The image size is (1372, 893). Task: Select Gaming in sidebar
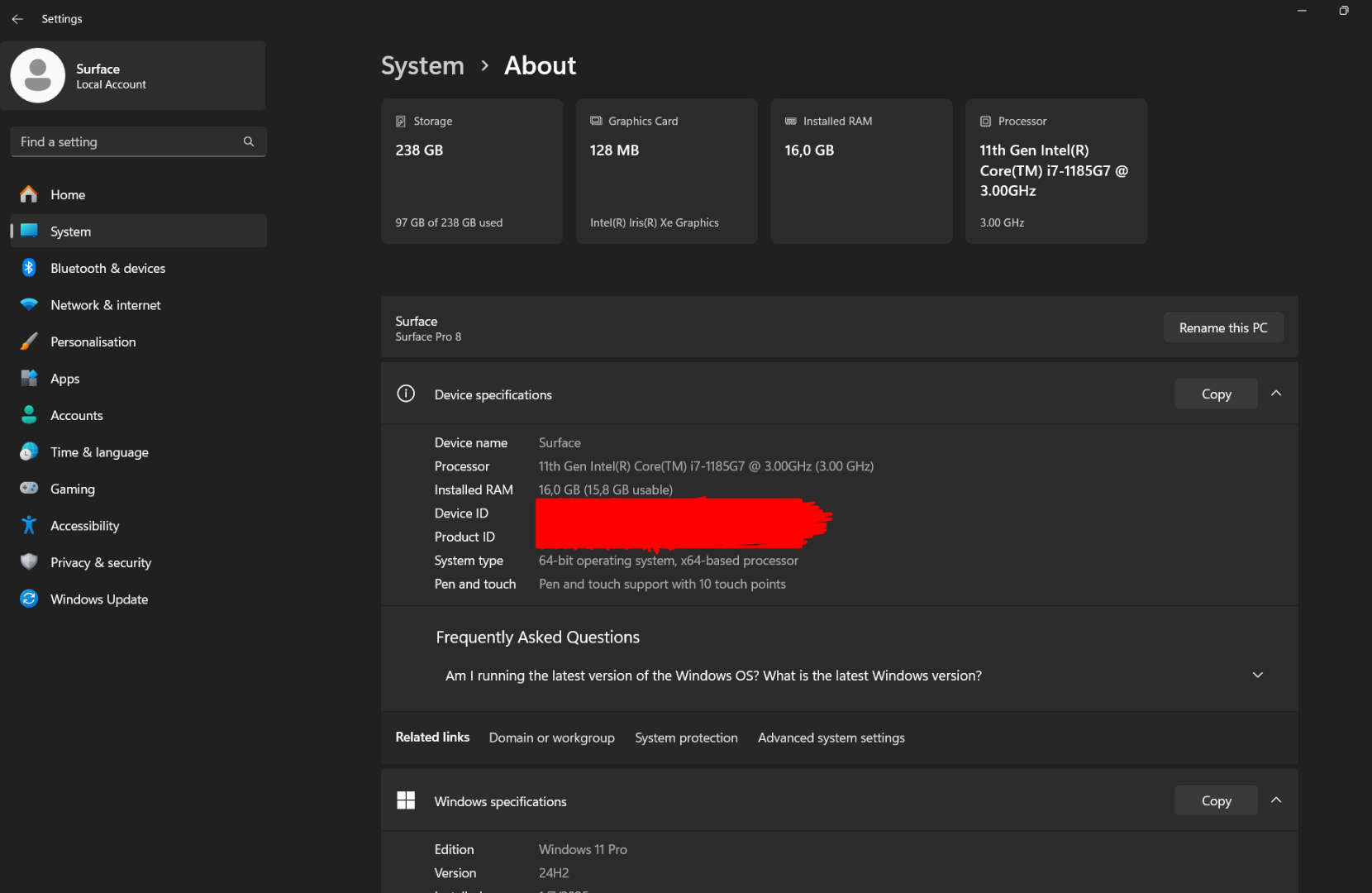(x=138, y=489)
